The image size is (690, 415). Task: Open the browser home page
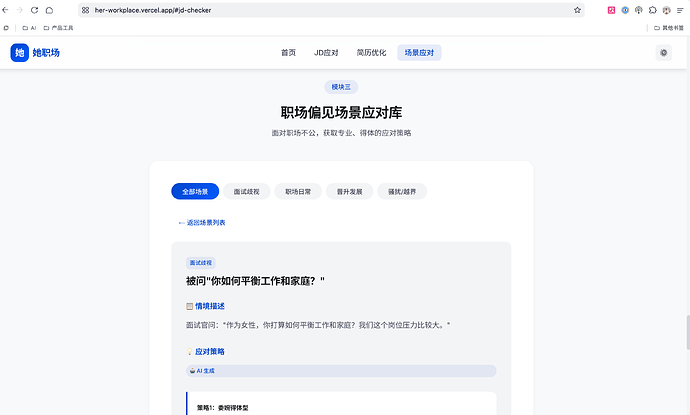[49, 10]
